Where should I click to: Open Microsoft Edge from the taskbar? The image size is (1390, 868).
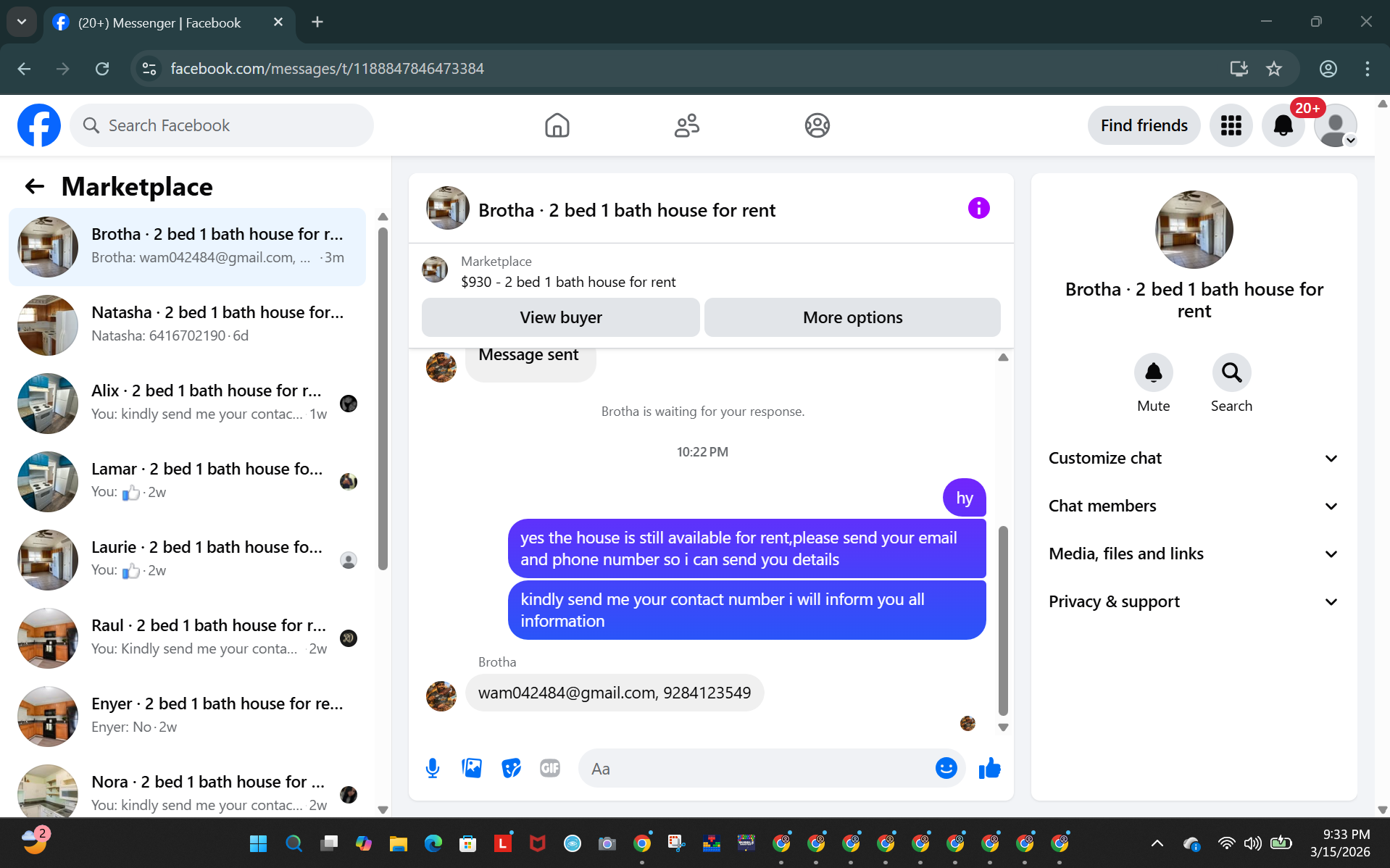click(x=433, y=843)
